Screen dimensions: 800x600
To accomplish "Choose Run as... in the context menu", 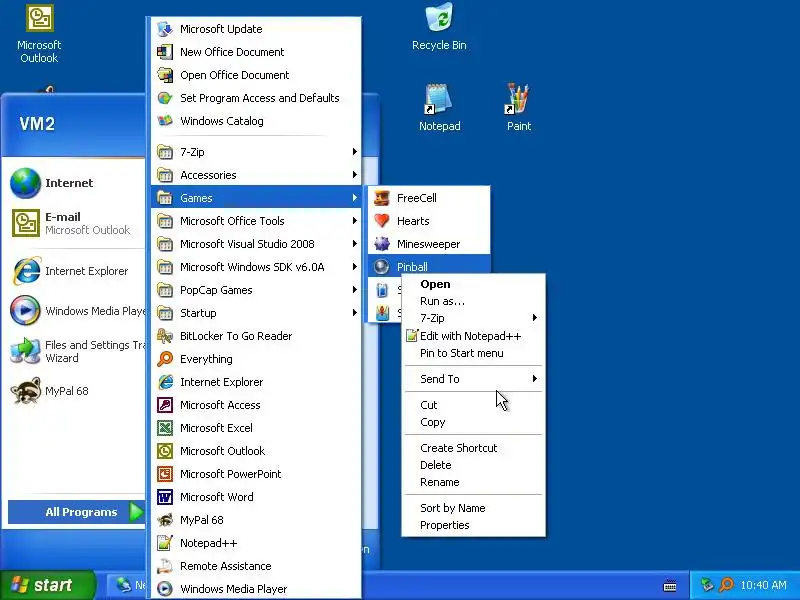I will tap(473, 301).
